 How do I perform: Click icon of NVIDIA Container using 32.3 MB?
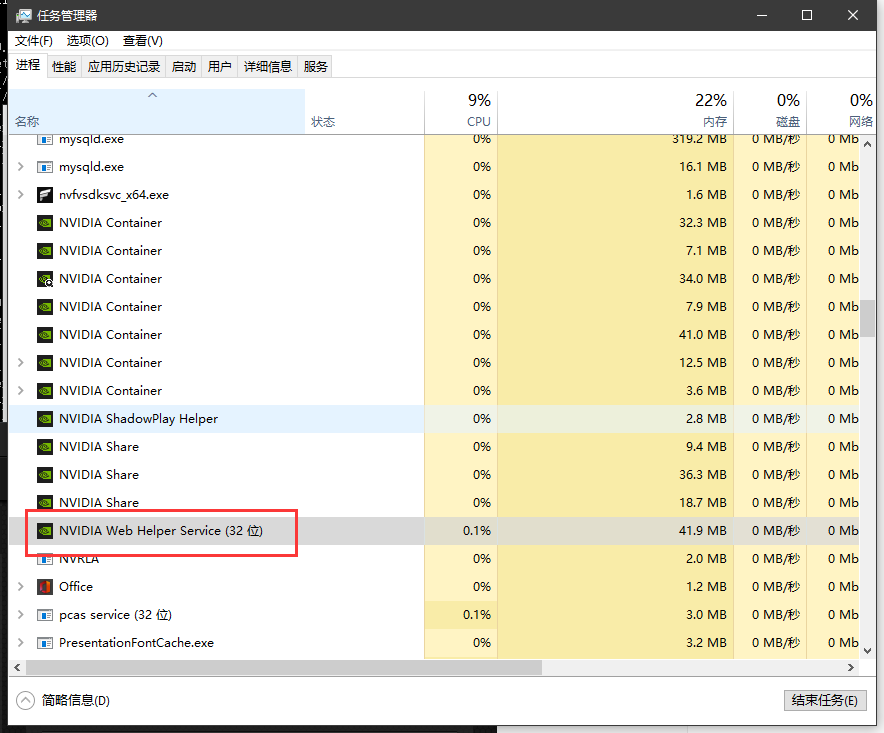tap(45, 223)
